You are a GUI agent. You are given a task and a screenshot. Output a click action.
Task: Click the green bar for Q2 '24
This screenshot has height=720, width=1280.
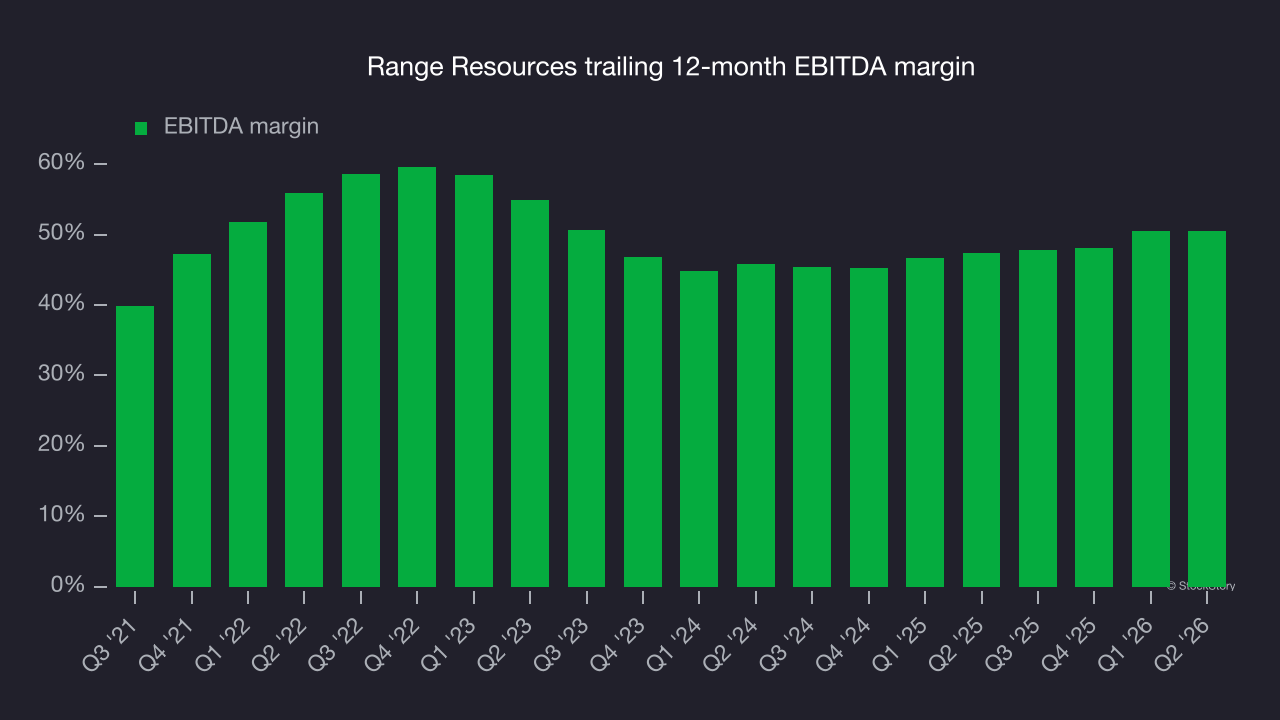pos(756,425)
